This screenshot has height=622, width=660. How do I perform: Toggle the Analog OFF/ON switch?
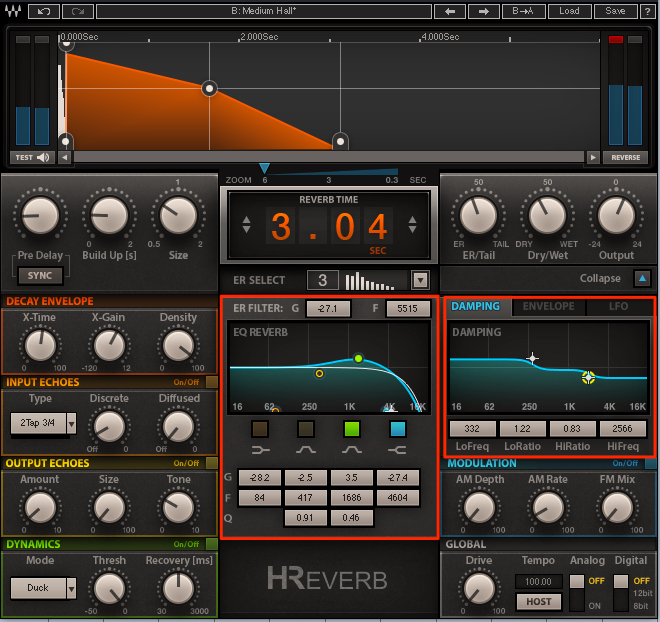pos(577,593)
